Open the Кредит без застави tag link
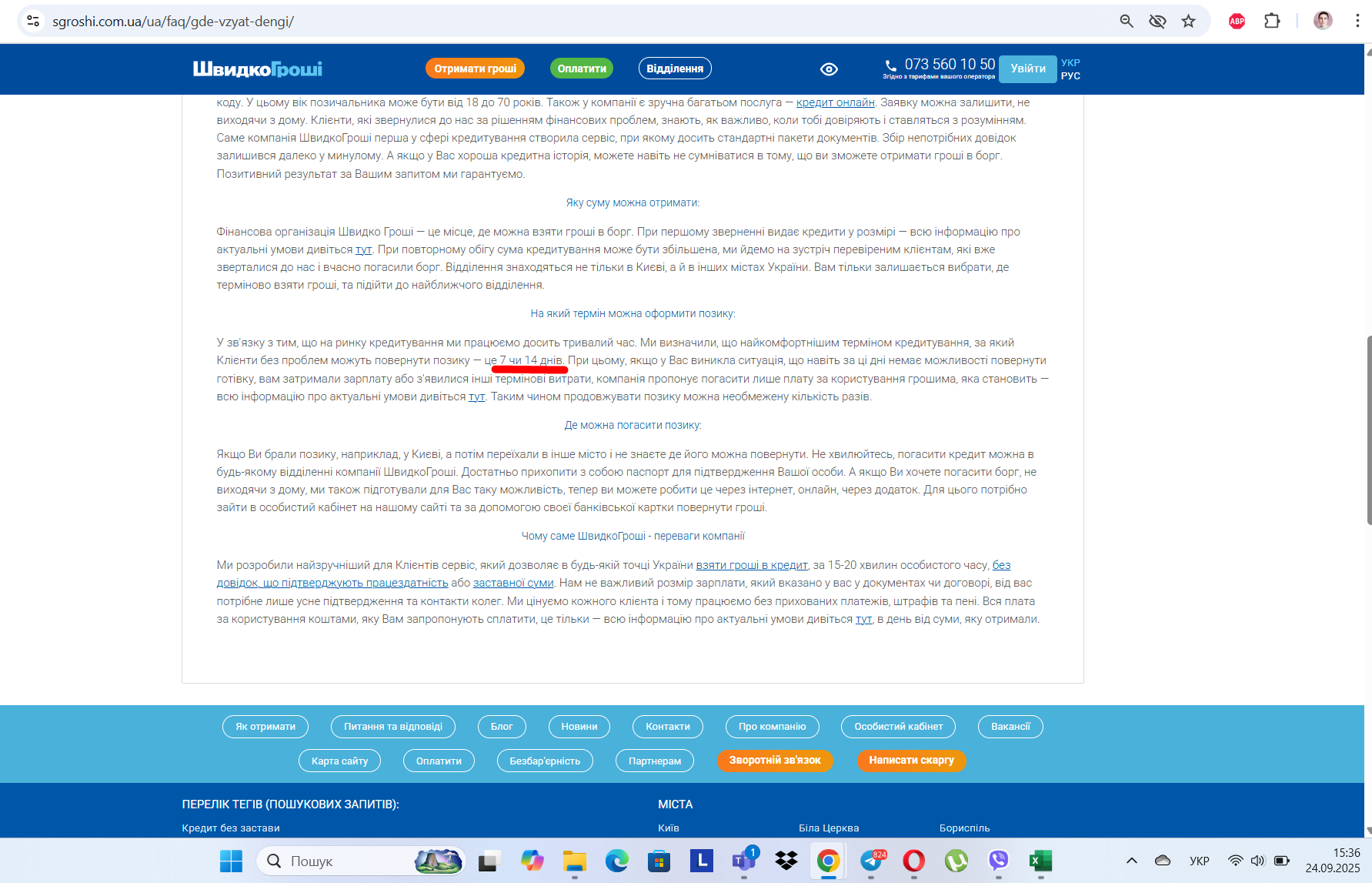Image resolution: width=1372 pixels, height=883 pixels. (x=231, y=828)
